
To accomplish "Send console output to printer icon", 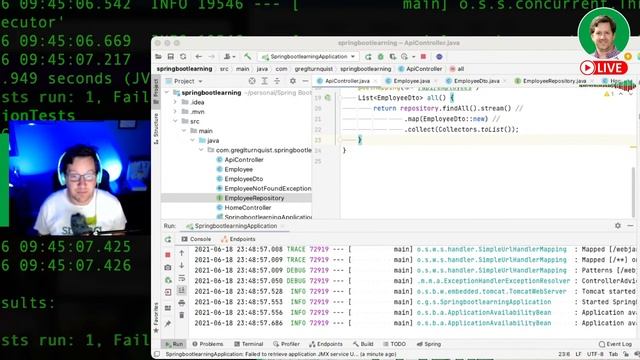I will pos(182,302).
